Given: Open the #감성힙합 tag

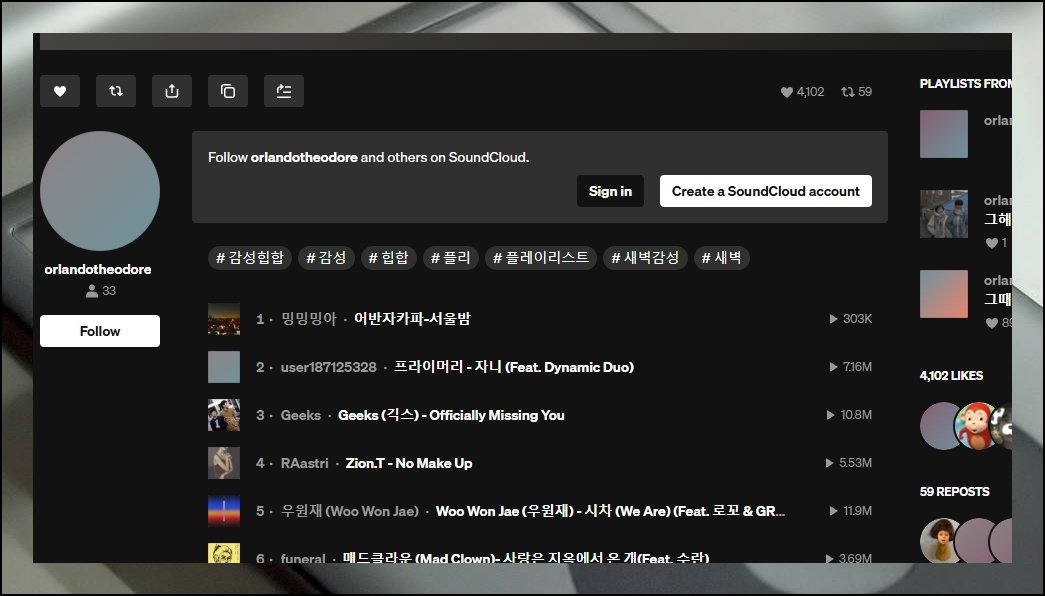Looking at the screenshot, I should coord(250,258).
